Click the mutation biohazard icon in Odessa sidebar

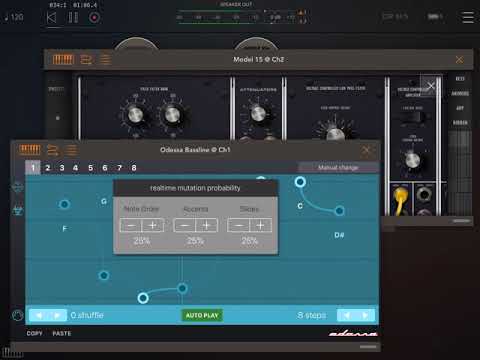[x=18, y=210]
